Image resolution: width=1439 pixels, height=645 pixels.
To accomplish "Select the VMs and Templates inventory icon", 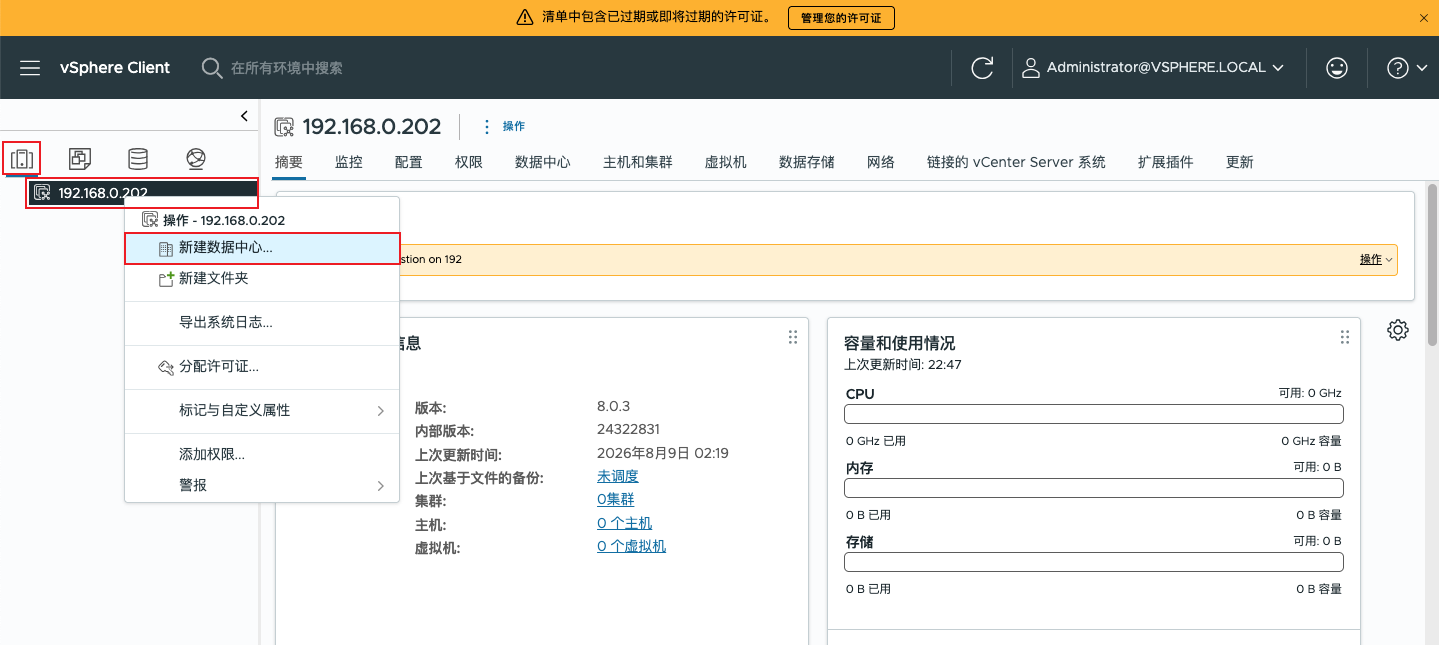I will click(80, 158).
